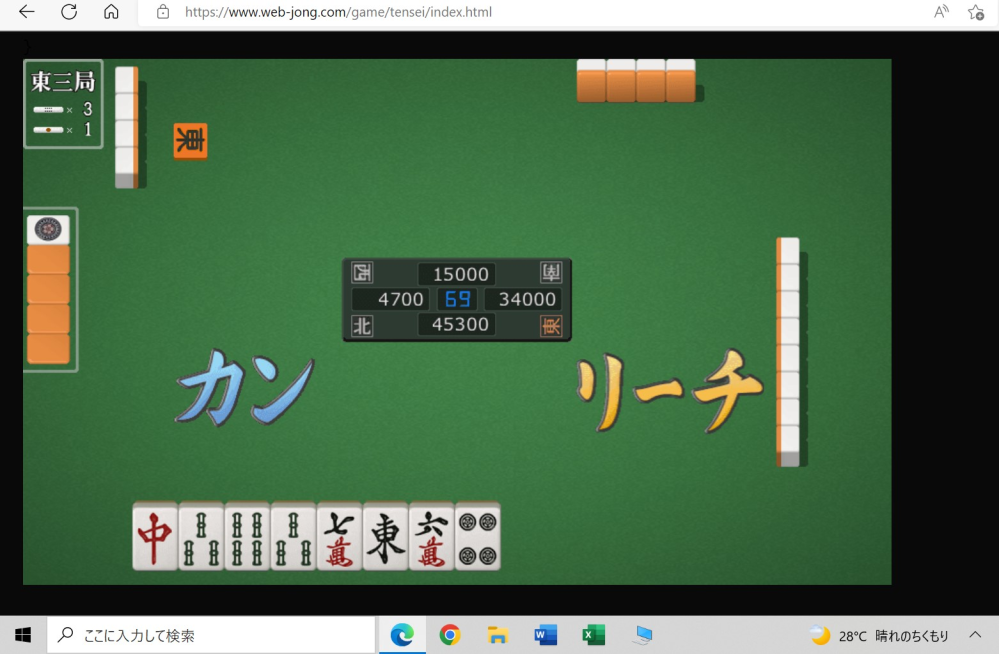This screenshot has height=654, width=999.
Task: Discard the 中 tile from your hand
Action: (155, 537)
